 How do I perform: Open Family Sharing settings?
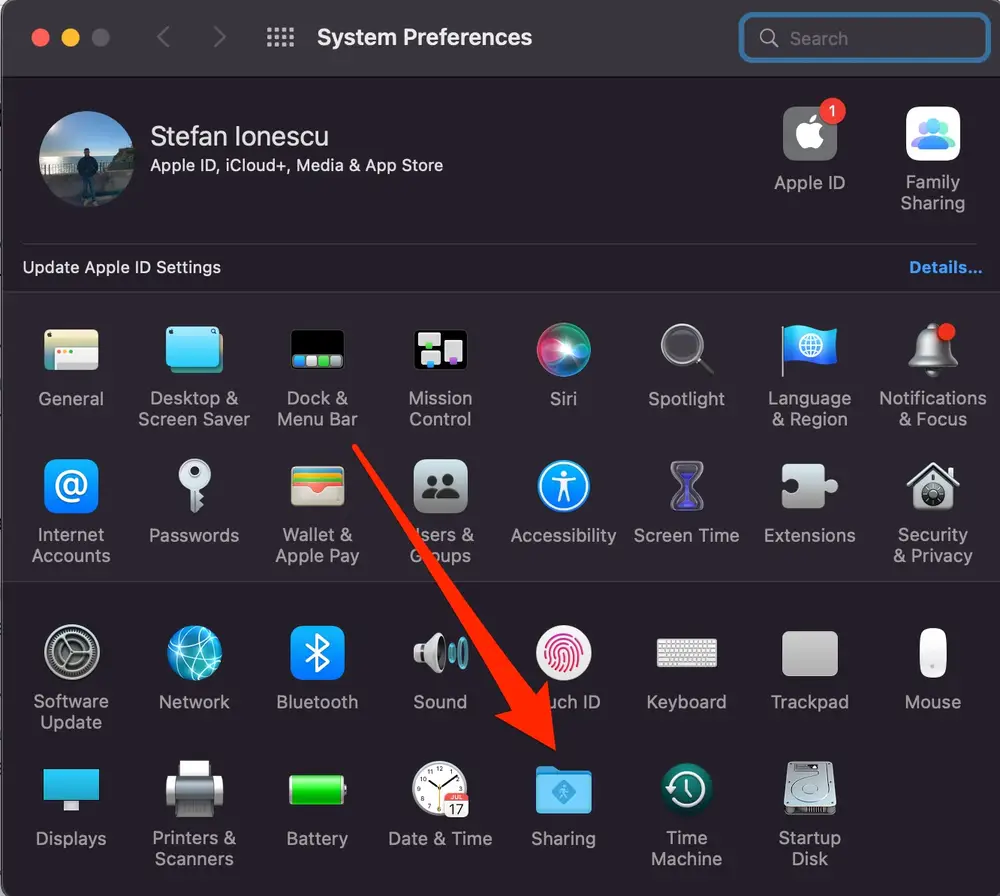(932, 133)
